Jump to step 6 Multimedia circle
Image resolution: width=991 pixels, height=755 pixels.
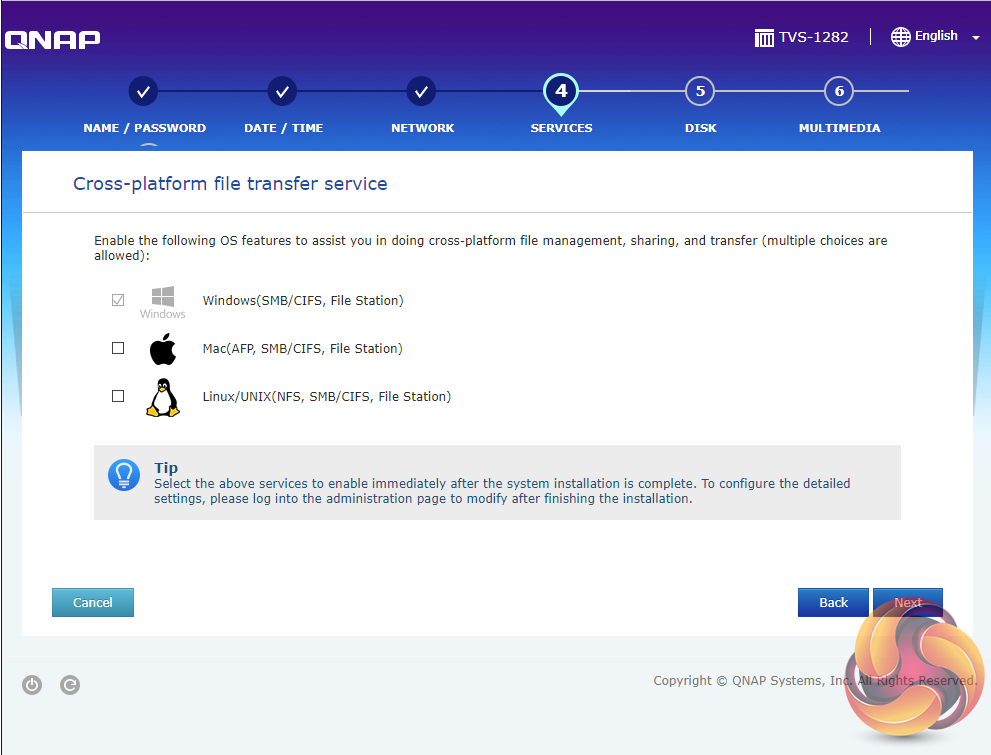pos(839,91)
